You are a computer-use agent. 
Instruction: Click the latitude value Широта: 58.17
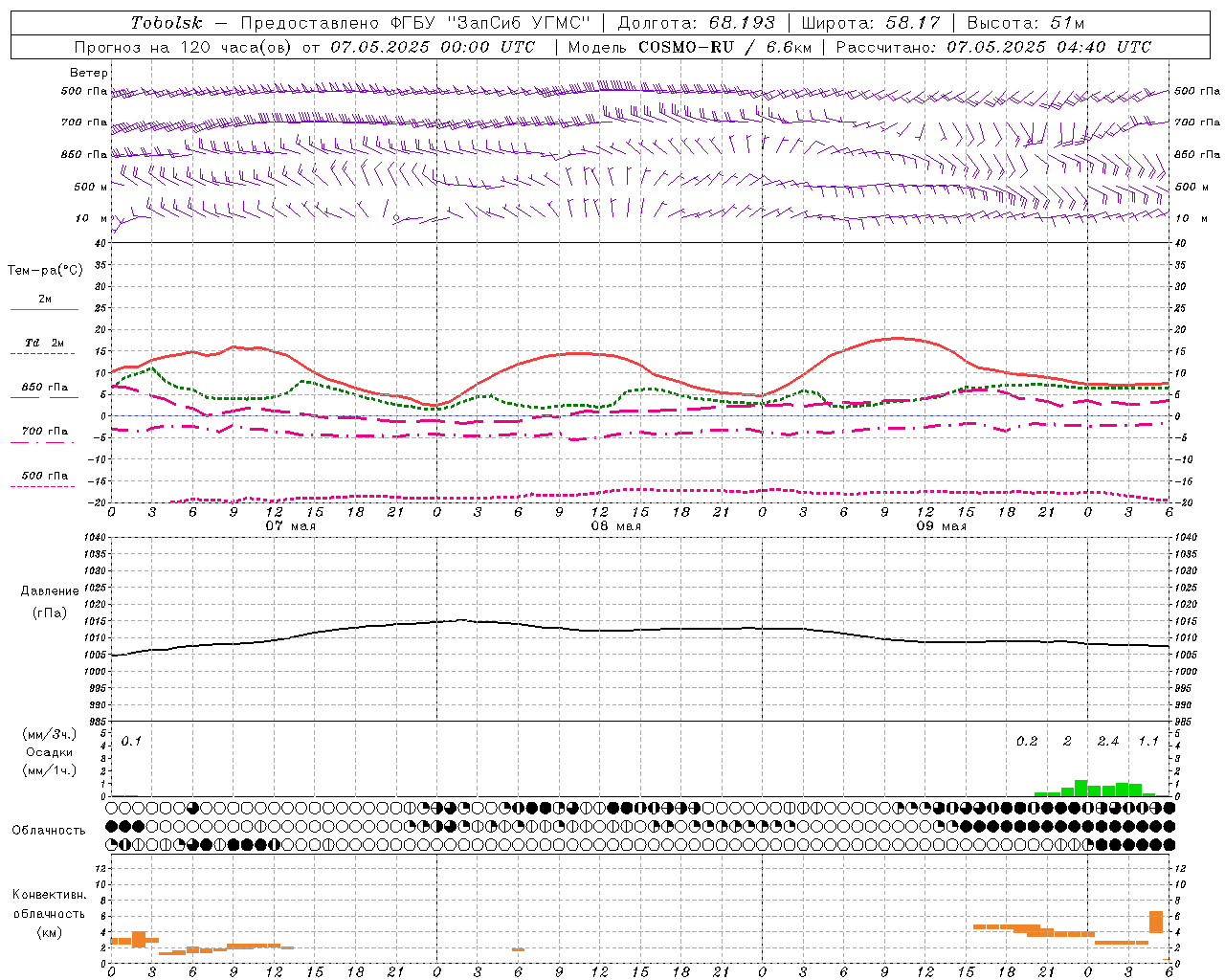(x=871, y=23)
